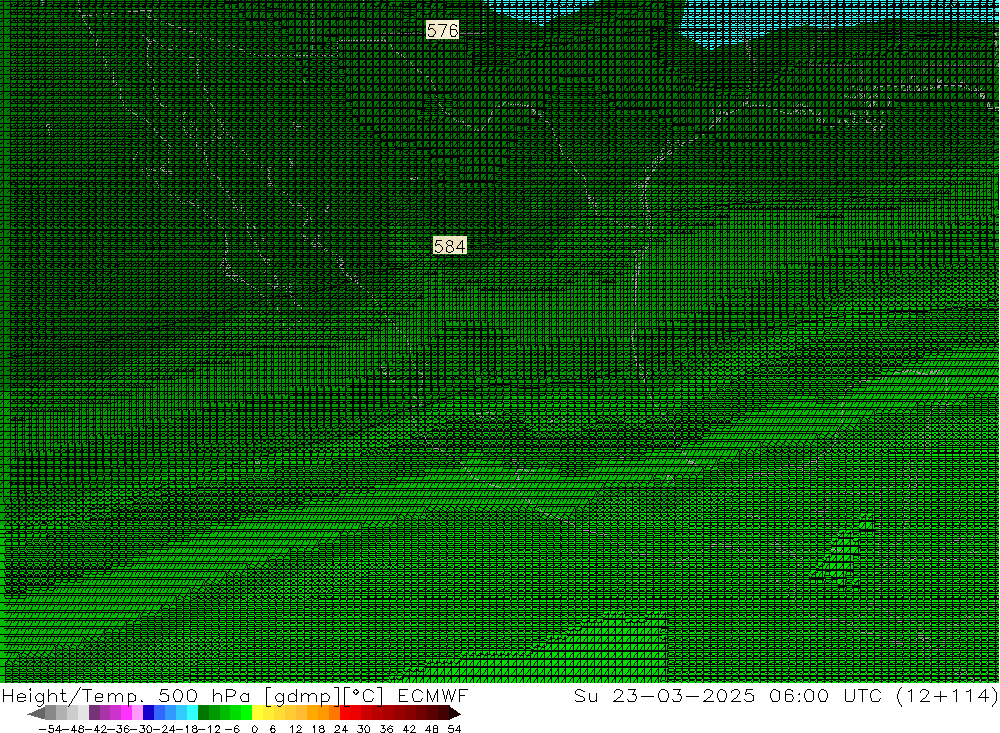
Task: Select the Height/Temp. 500 hPa title text
Action: [126, 695]
